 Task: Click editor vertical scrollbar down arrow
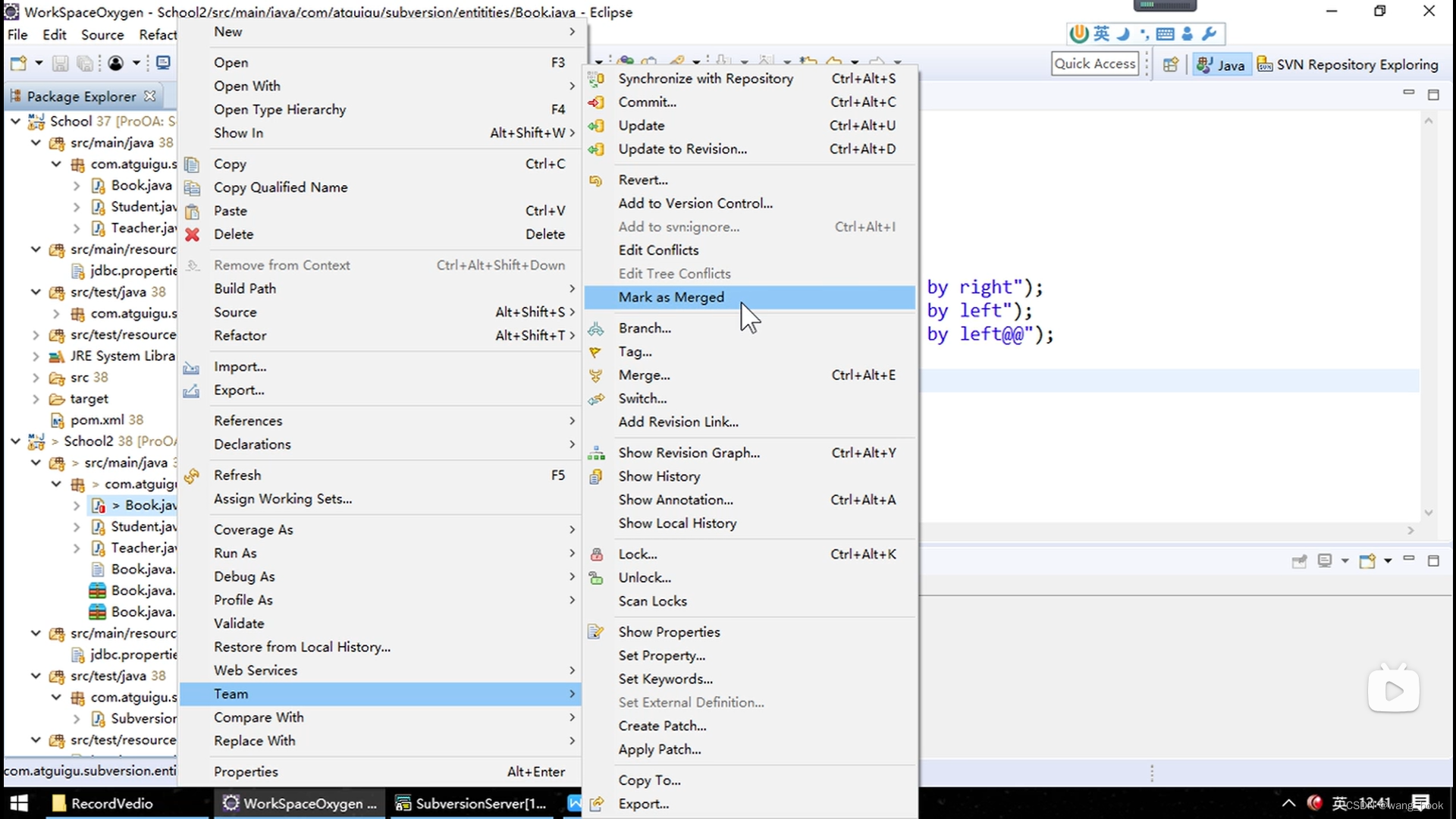click(x=1429, y=513)
